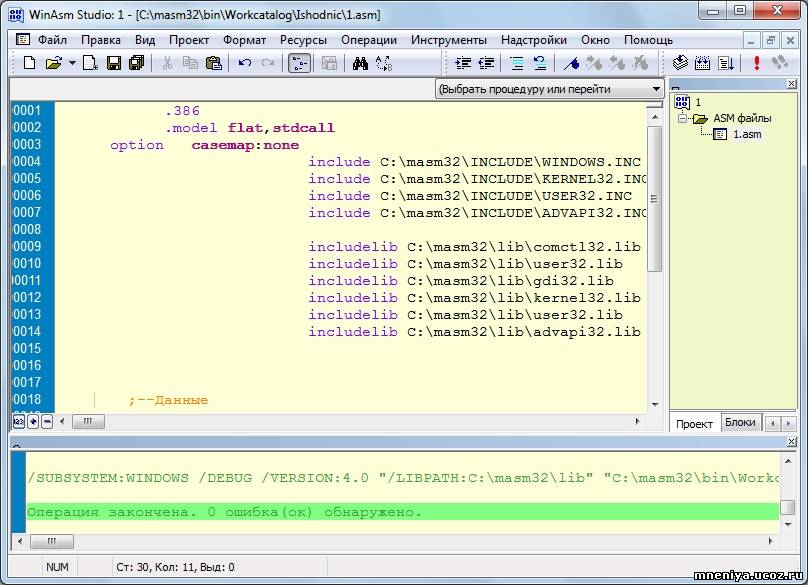The image size is (808, 585).
Task: Open Replace with the A to B icon
Action: coord(384,63)
